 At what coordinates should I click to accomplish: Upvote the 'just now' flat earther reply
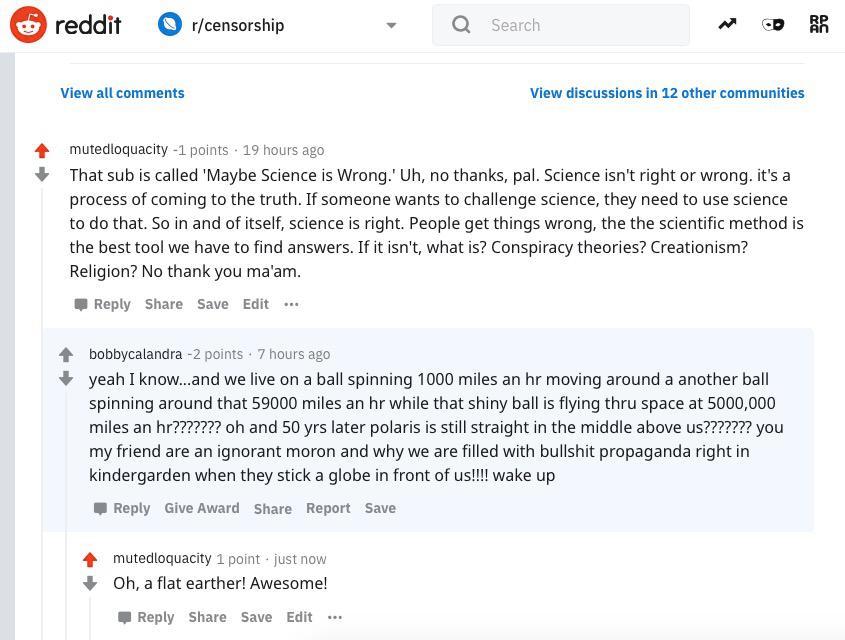tap(90, 560)
